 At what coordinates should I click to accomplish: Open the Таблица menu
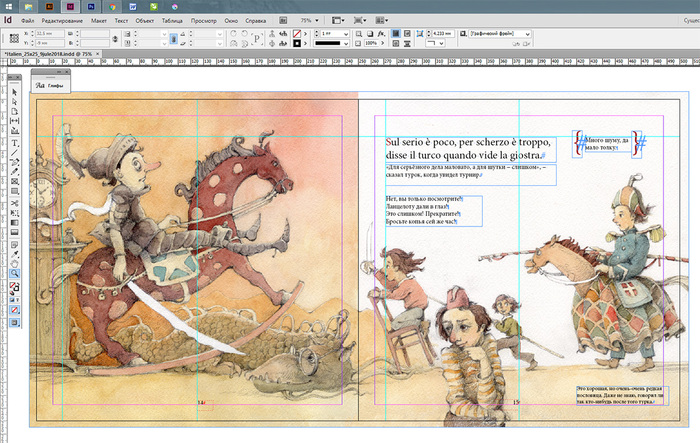[x=174, y=19]
